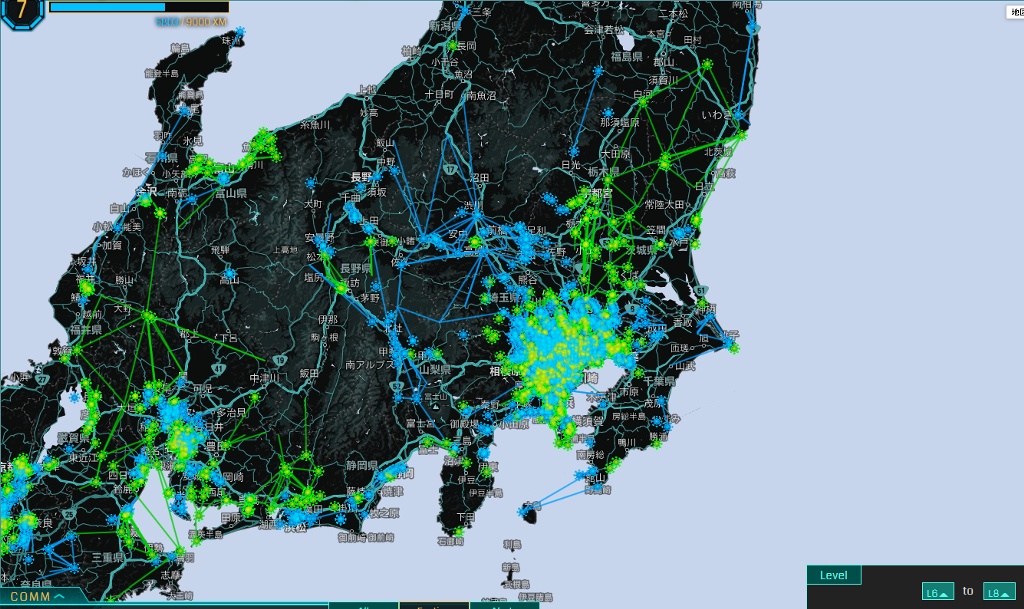Viewport: 1024px width, 609px height.
Task: Click the 常陸太田 city label
Action: (x=664, y=204)
